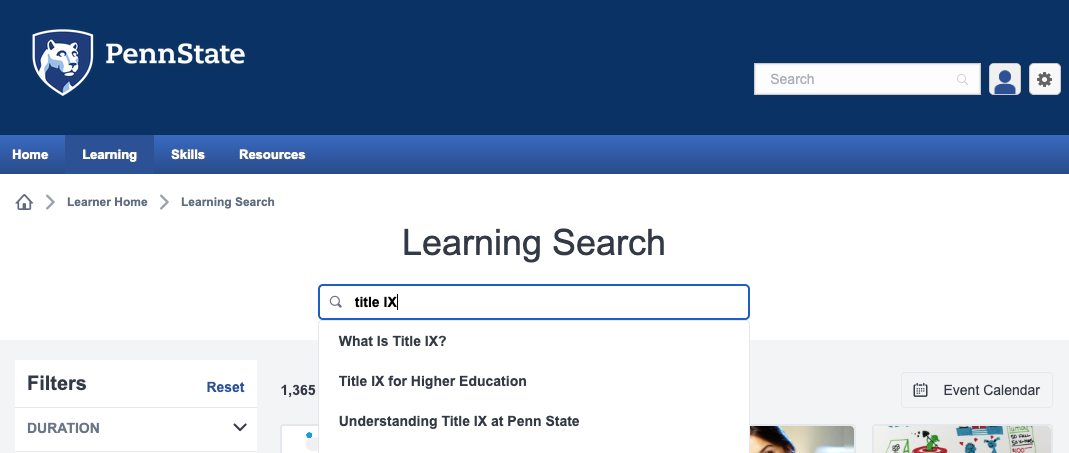This screenshot has width=1069, height=453.
Task: Open the user profile icon
Action: tap(1004, 79)
